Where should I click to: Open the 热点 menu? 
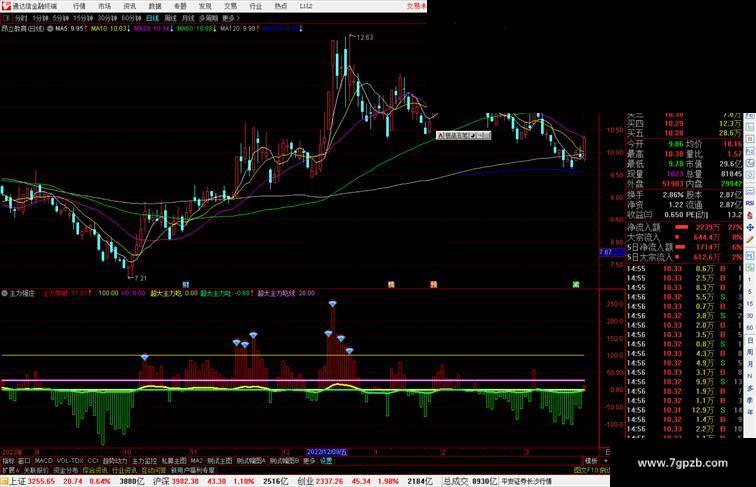[281, 6]
